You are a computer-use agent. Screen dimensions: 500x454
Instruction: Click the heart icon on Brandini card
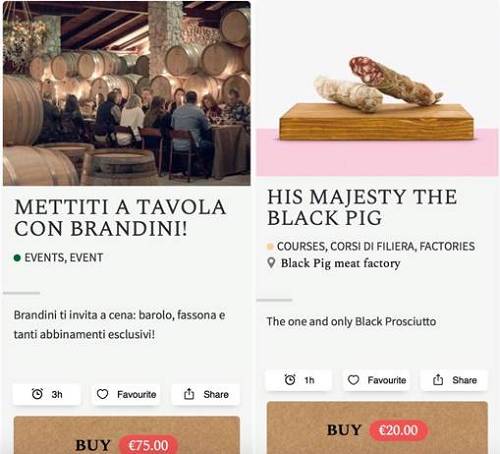(102, 394)
